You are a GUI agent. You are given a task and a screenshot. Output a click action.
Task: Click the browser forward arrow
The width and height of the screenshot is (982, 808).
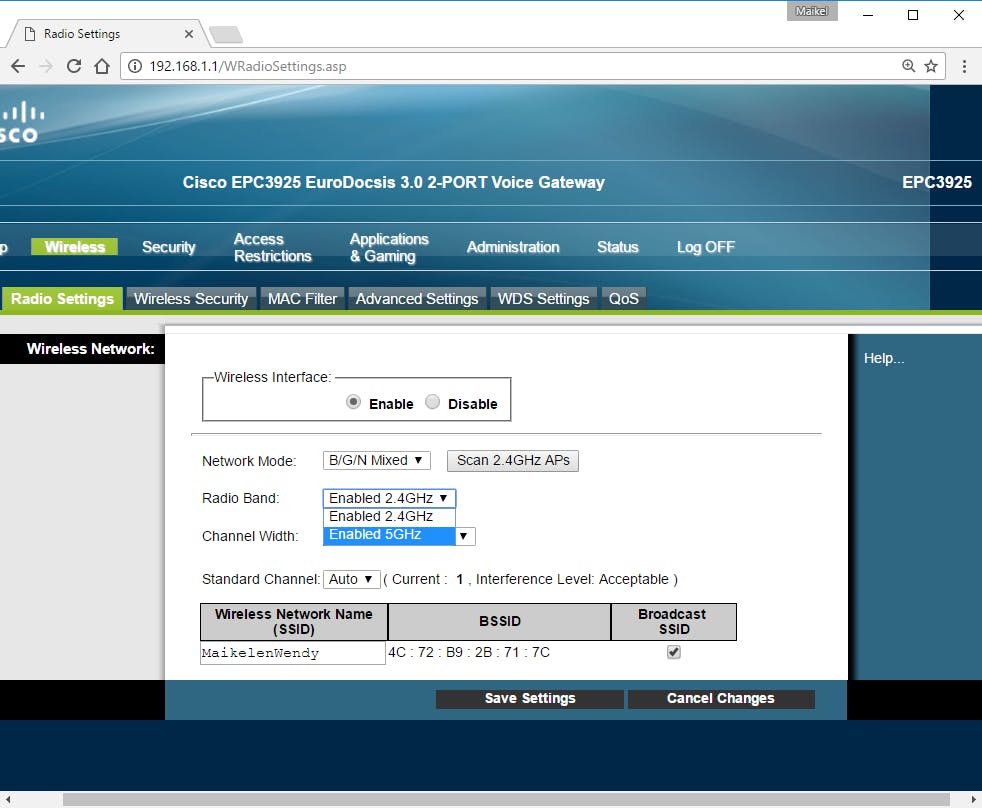(46, 66)
